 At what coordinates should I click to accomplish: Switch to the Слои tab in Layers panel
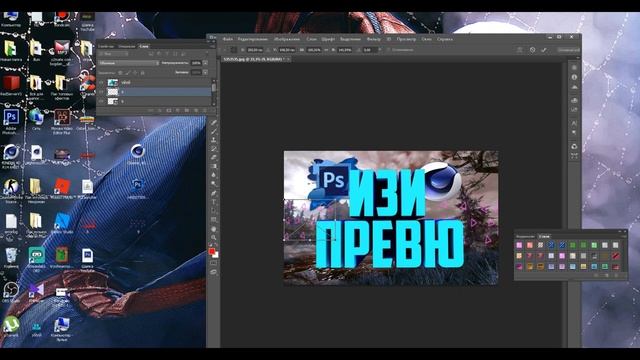coord(144,47)
